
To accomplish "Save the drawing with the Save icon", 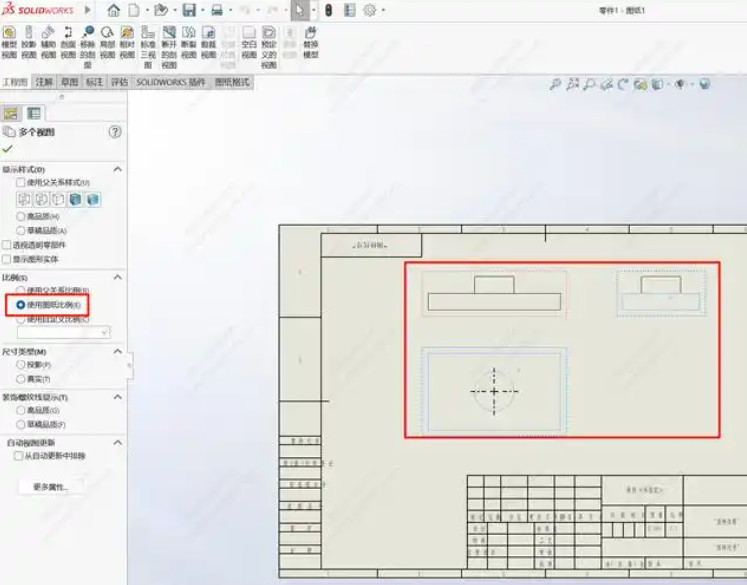I will (189, 10).
